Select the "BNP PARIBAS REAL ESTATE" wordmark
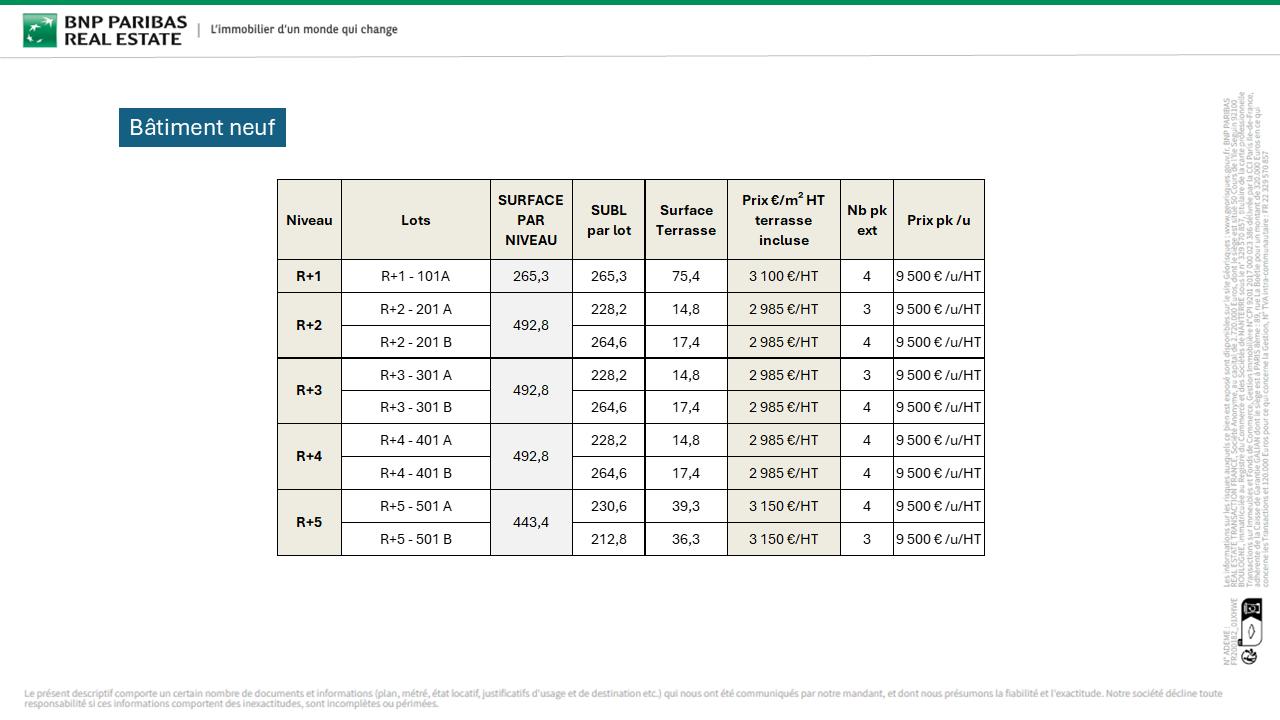1280x720 pixels. point(125,30)
